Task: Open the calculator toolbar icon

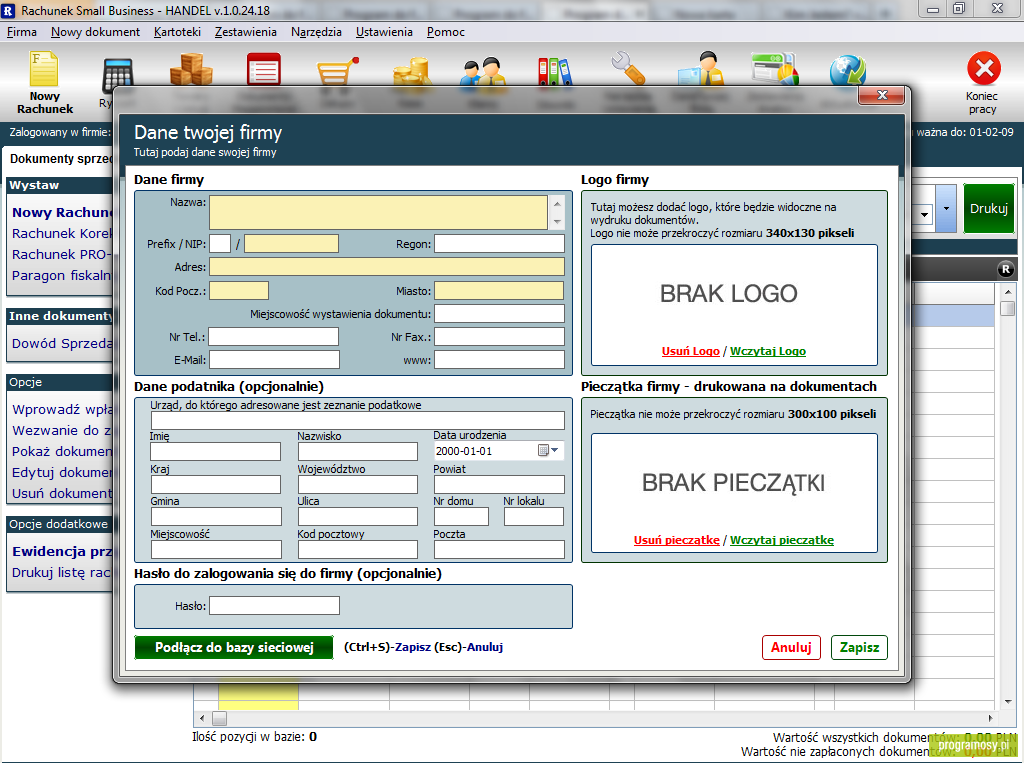Action: [118, 75]
